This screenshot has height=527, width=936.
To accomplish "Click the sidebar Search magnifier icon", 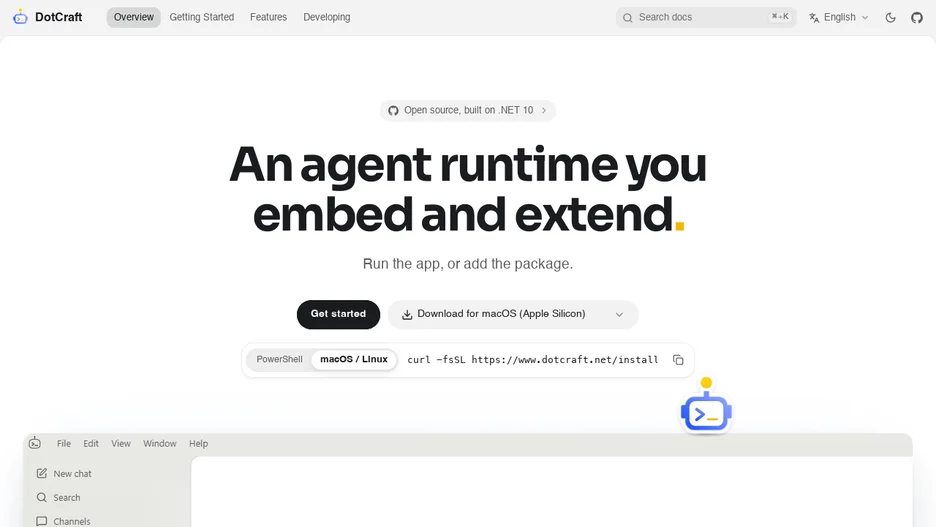I will [x=41, y=497].
